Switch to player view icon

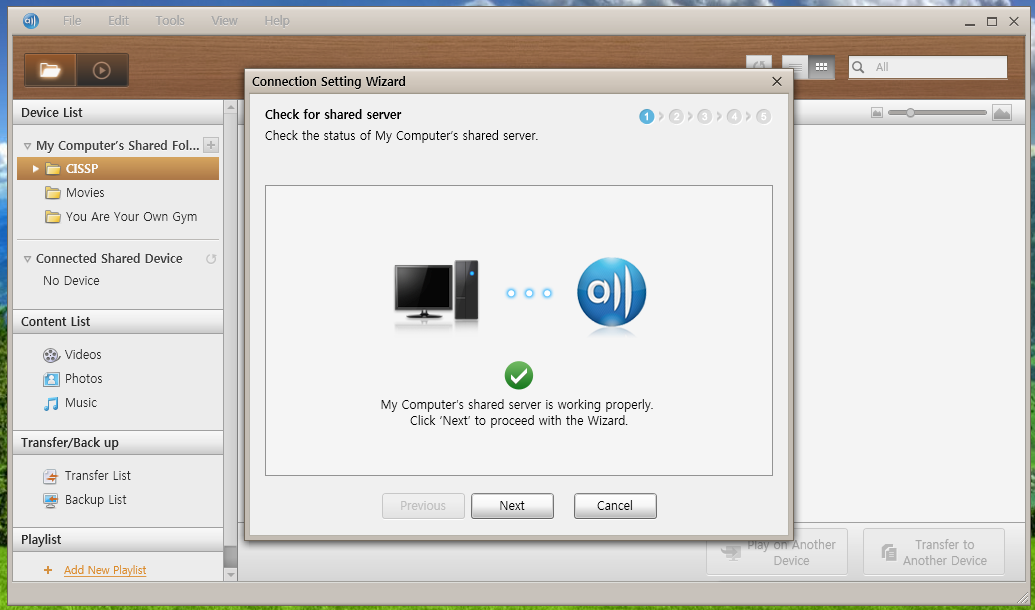coord(102,70)
